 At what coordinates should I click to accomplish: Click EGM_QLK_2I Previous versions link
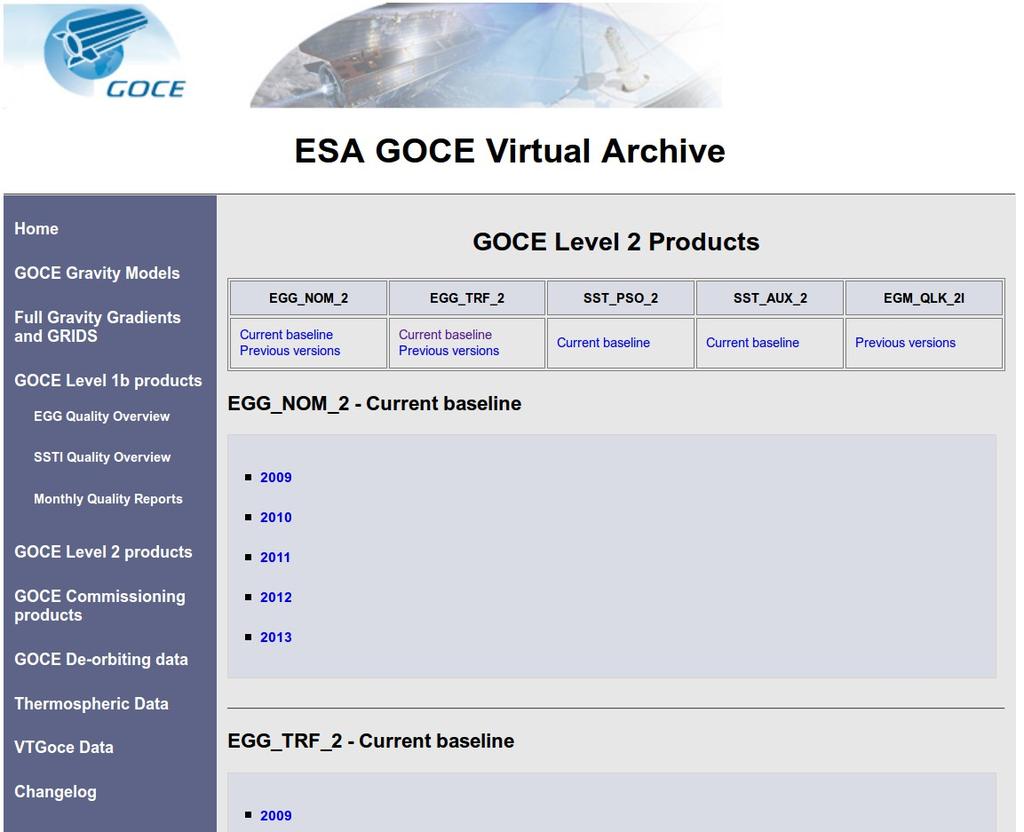905,343
